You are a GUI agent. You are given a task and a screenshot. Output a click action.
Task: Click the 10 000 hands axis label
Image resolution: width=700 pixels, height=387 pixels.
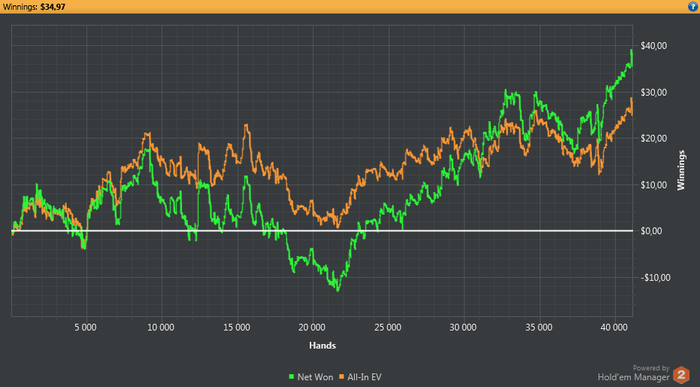pos(161,328)
